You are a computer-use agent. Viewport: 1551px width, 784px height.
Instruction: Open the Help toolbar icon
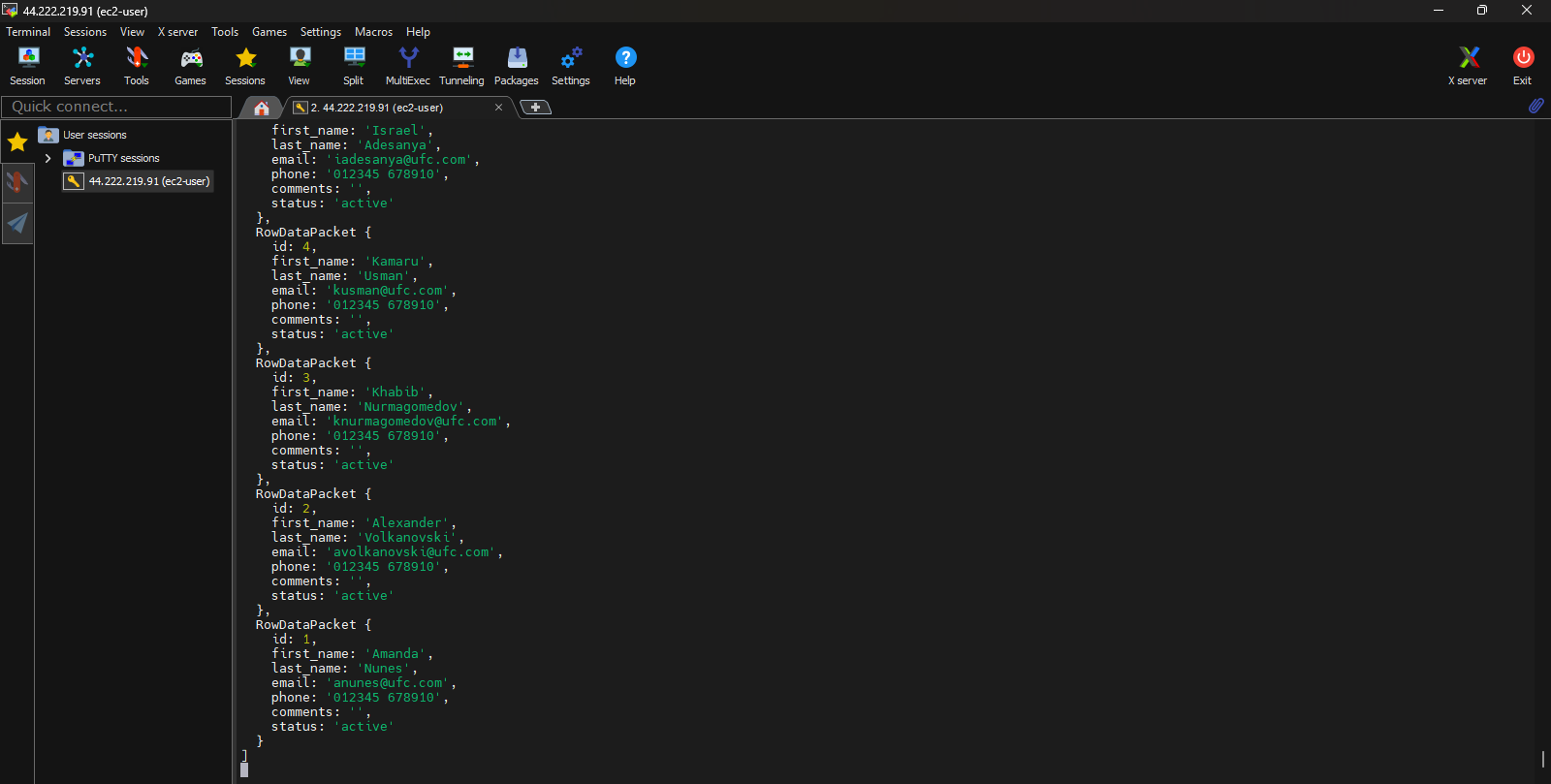(625, 66)
